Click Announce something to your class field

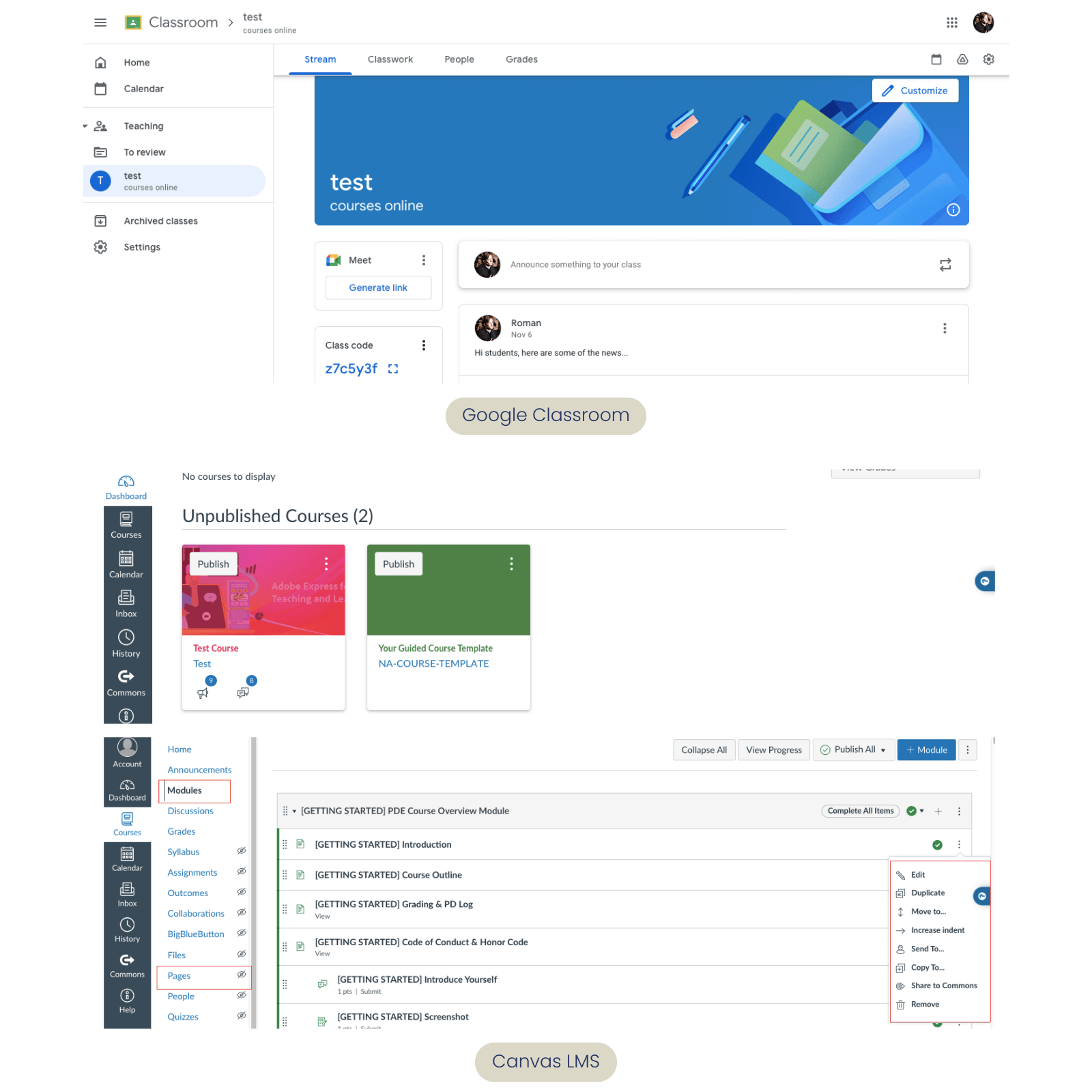click(713, 265)
